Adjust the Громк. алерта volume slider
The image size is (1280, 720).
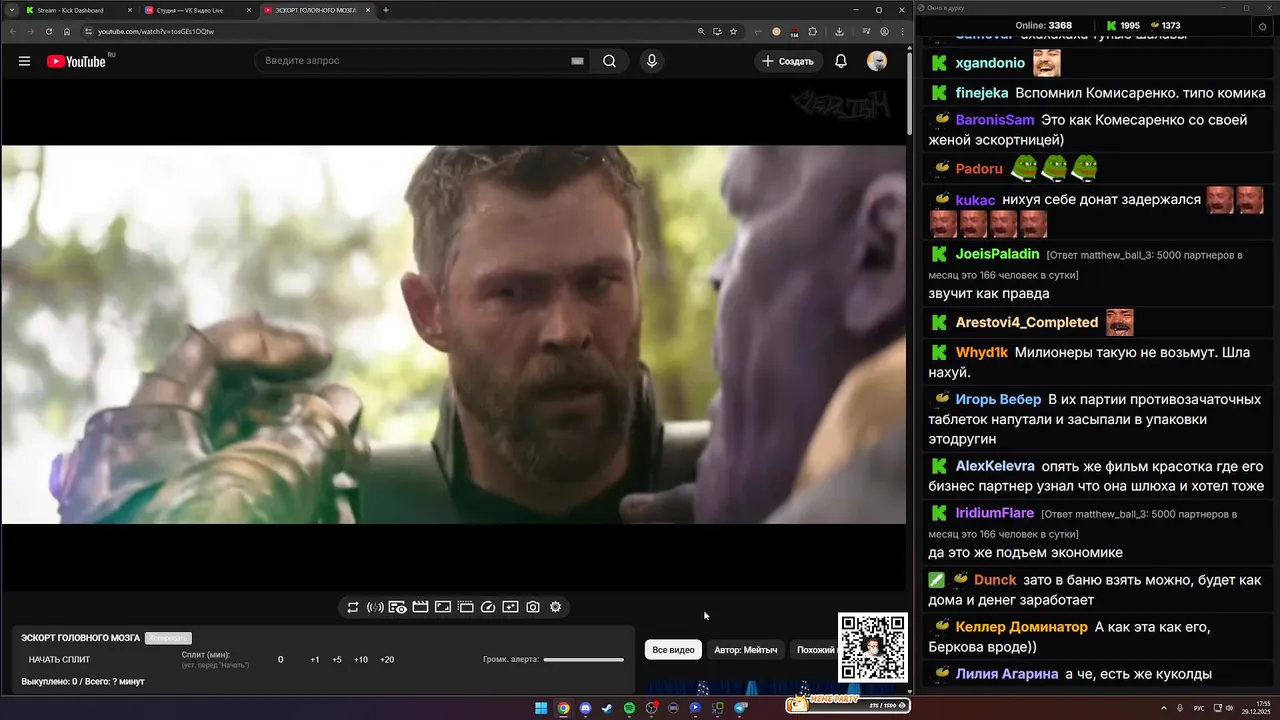point(584,660)
